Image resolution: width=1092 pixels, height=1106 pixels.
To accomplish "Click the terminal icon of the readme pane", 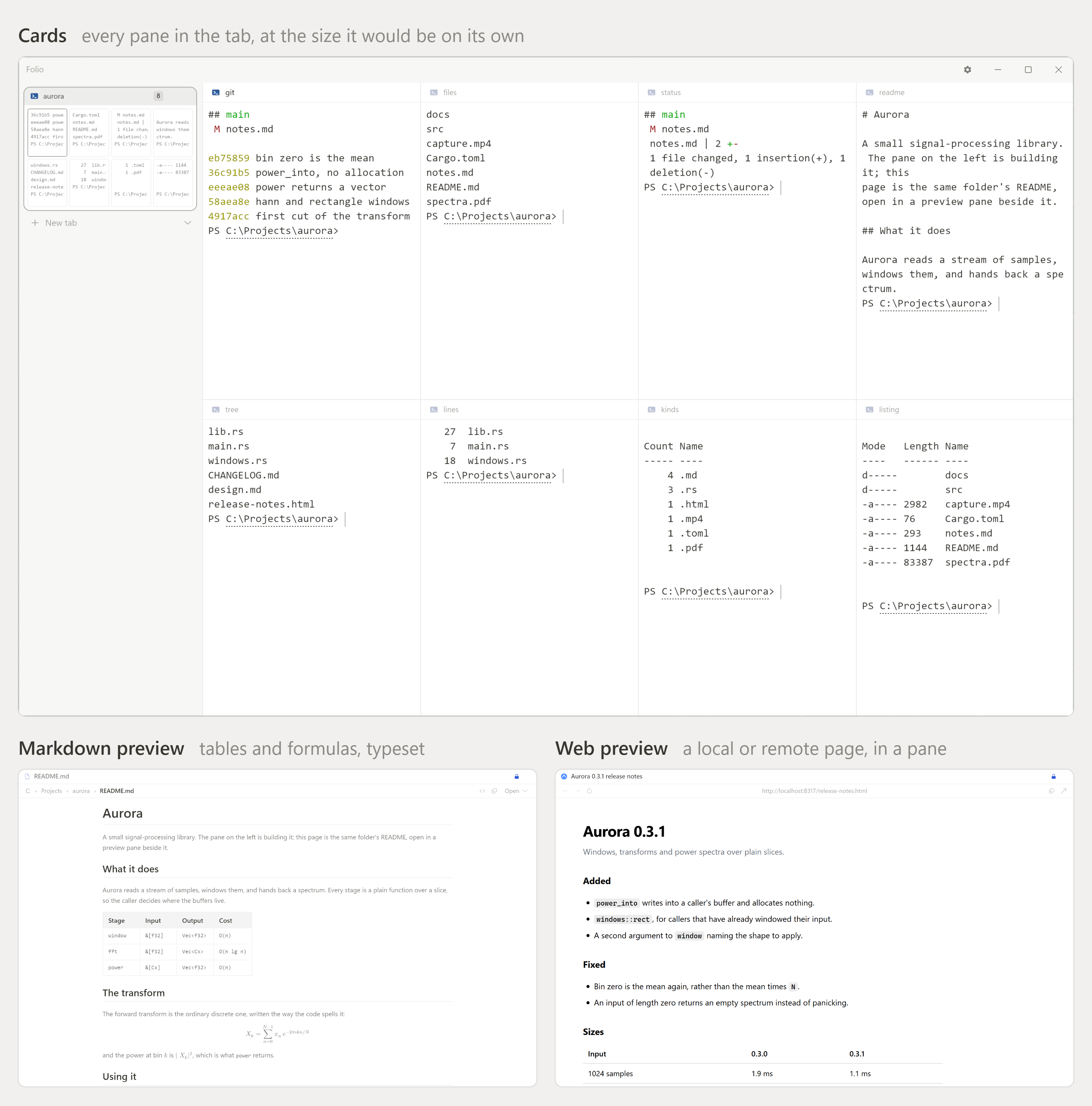I will coord(870,92).
